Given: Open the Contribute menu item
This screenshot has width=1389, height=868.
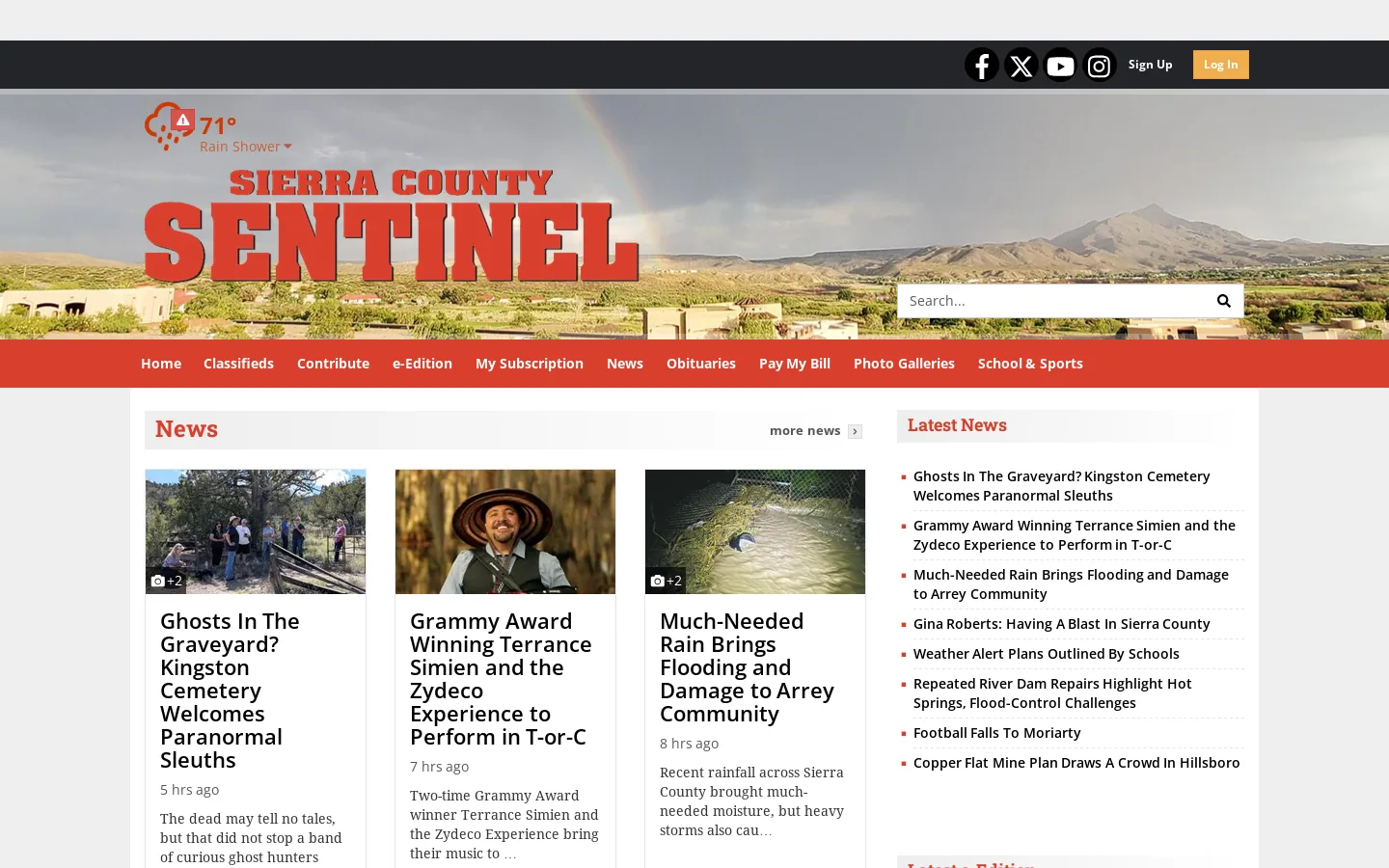Looking at the screenshot, I should click(x=333, y=364).
